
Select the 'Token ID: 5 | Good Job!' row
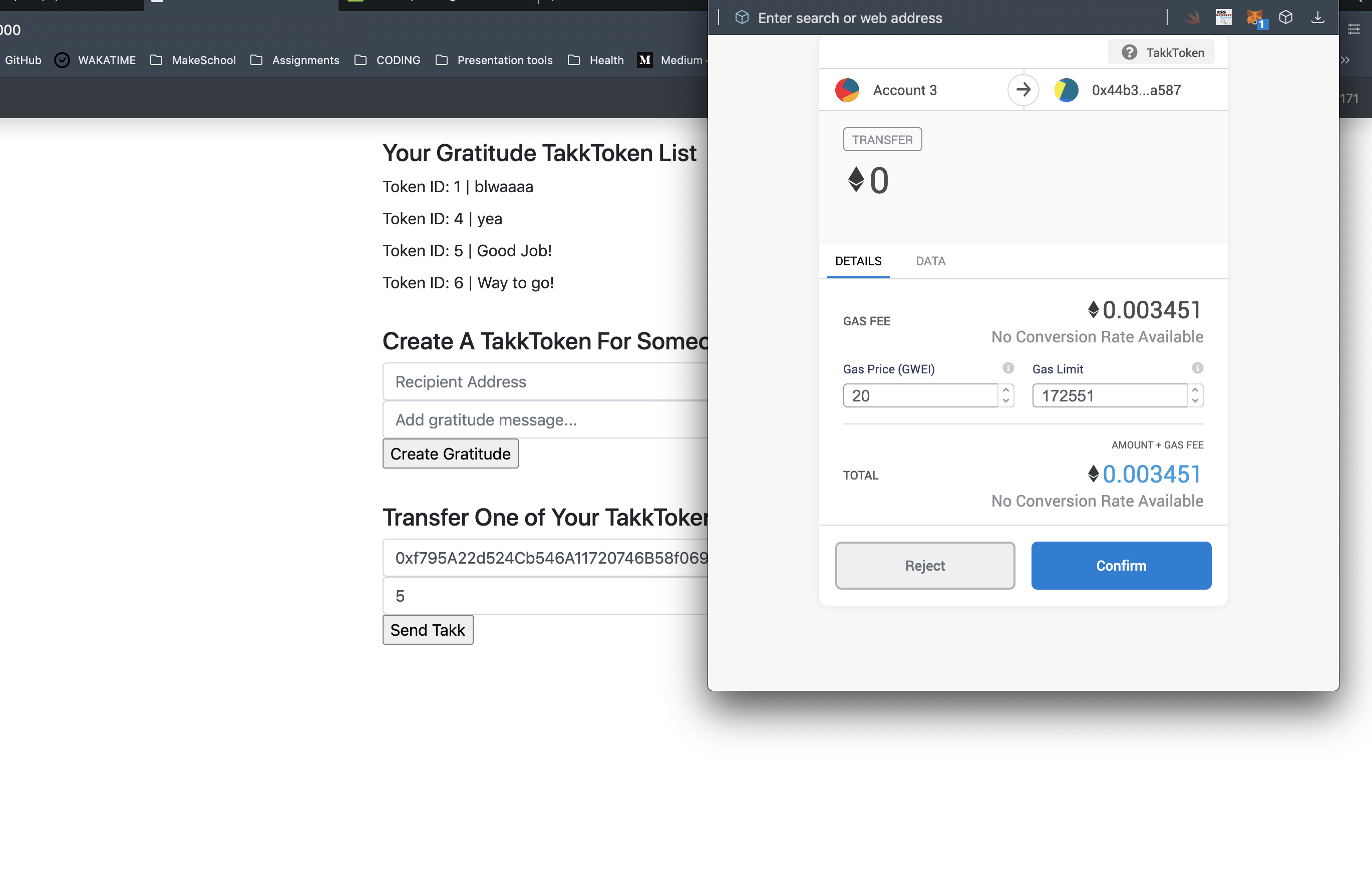(467, 251)
